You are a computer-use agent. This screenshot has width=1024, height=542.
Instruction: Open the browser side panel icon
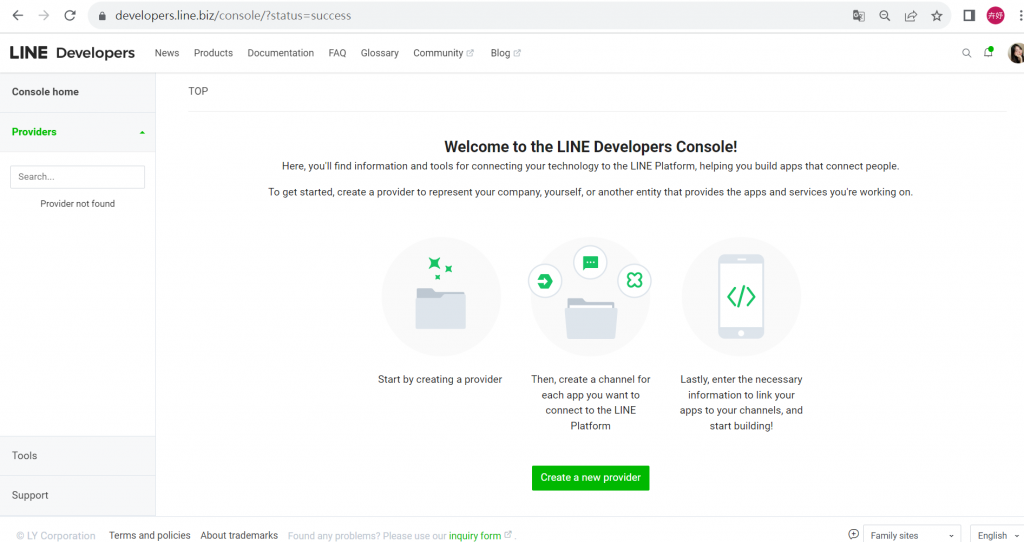tap(969, 16)
